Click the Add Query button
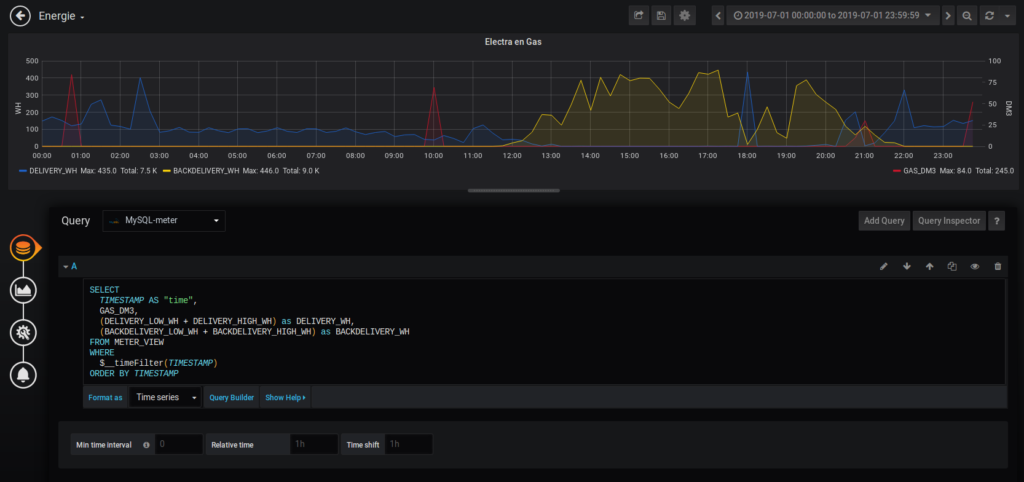This screenshot has width=1024, height=482. click(884, 221)
